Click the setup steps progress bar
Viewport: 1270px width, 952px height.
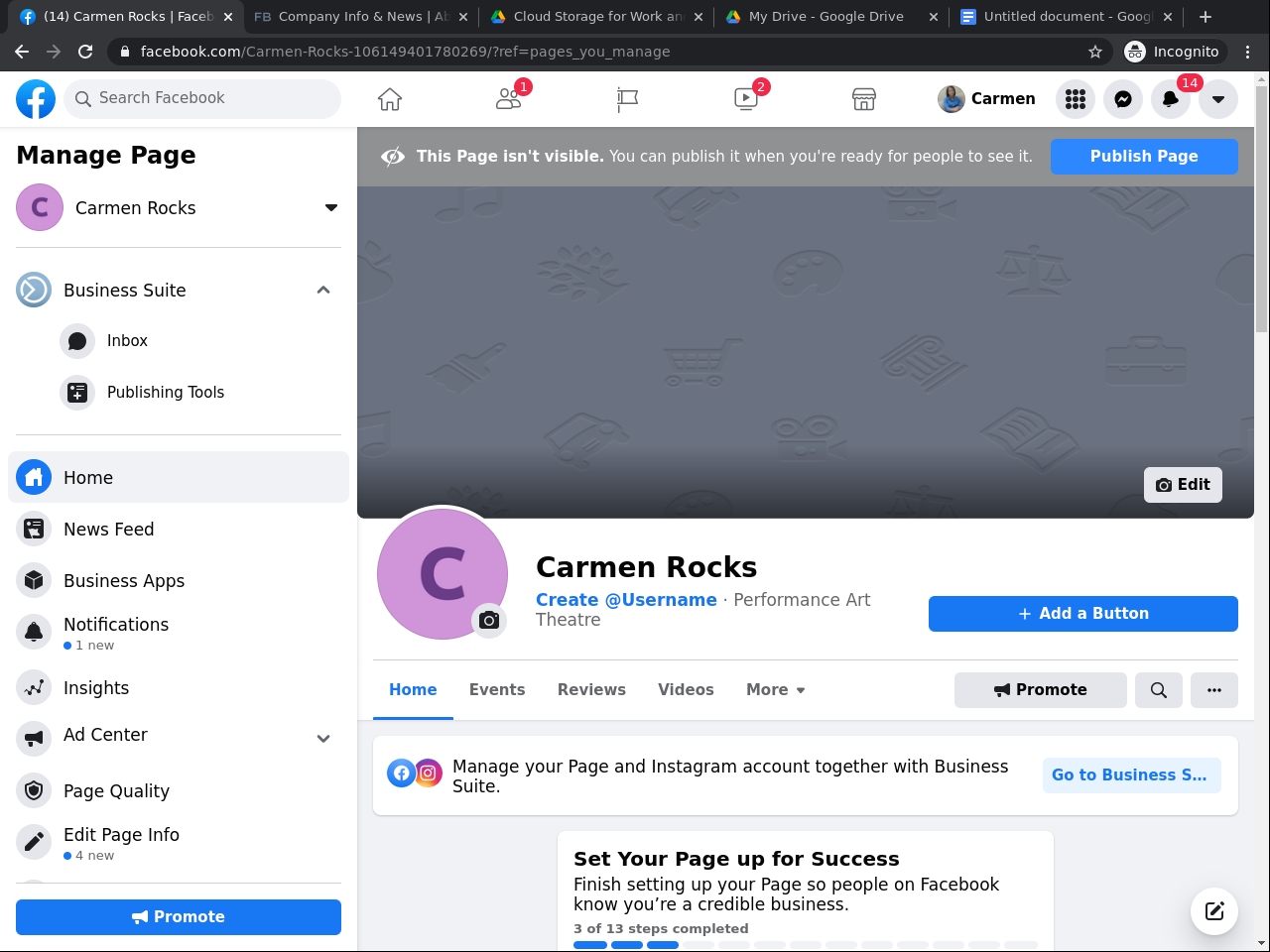pyautogui.click(x=806, y=945)
